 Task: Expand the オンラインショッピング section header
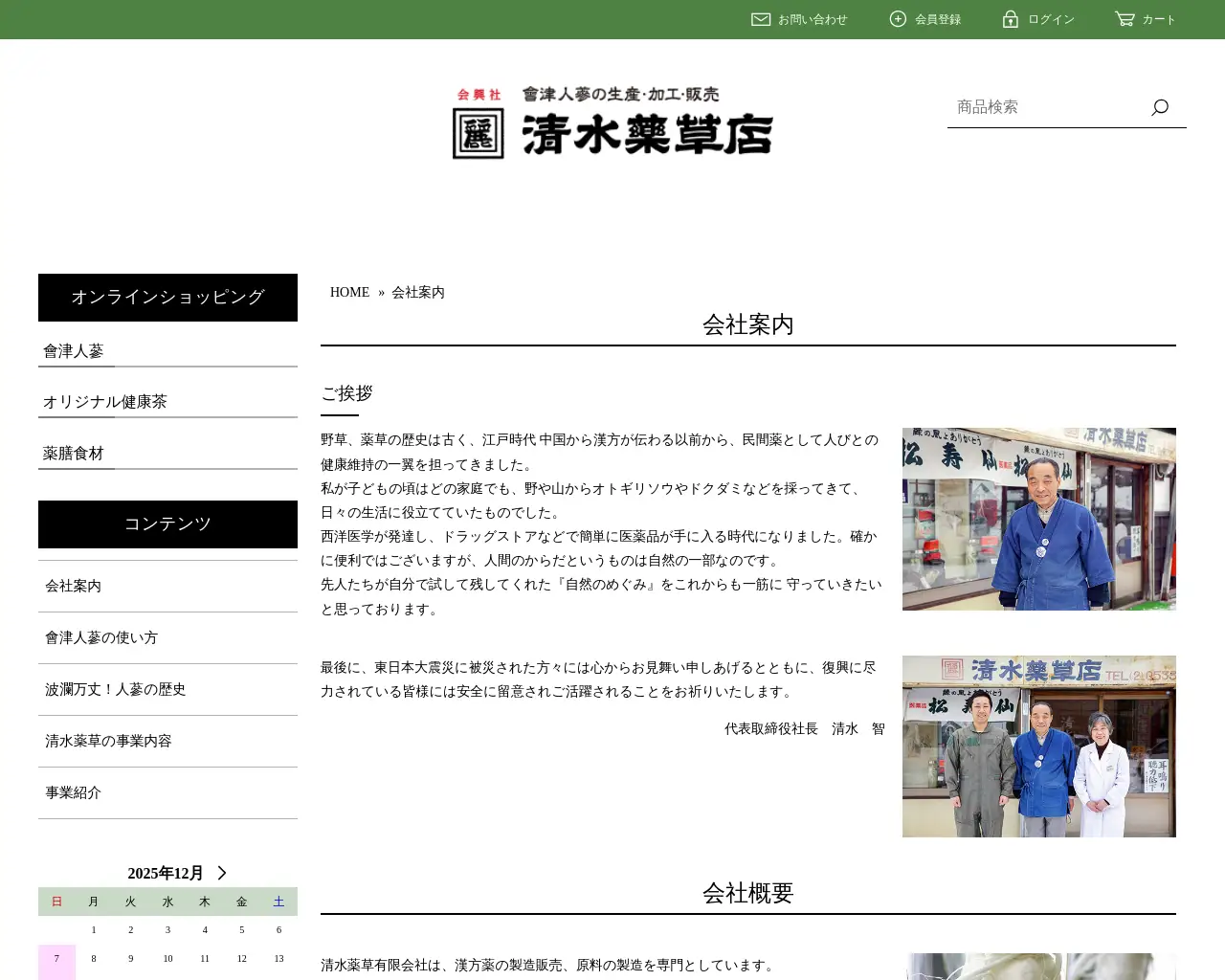tap(167, 298)
